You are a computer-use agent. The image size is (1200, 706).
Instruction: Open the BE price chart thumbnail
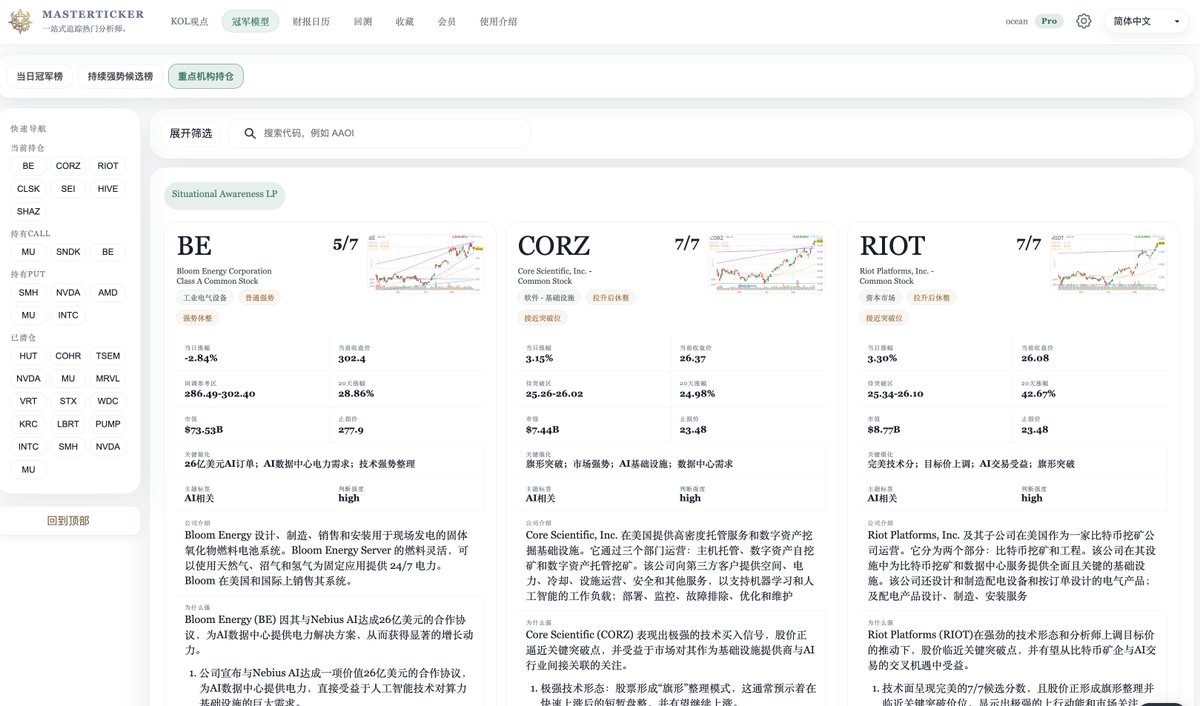point(424,262)
